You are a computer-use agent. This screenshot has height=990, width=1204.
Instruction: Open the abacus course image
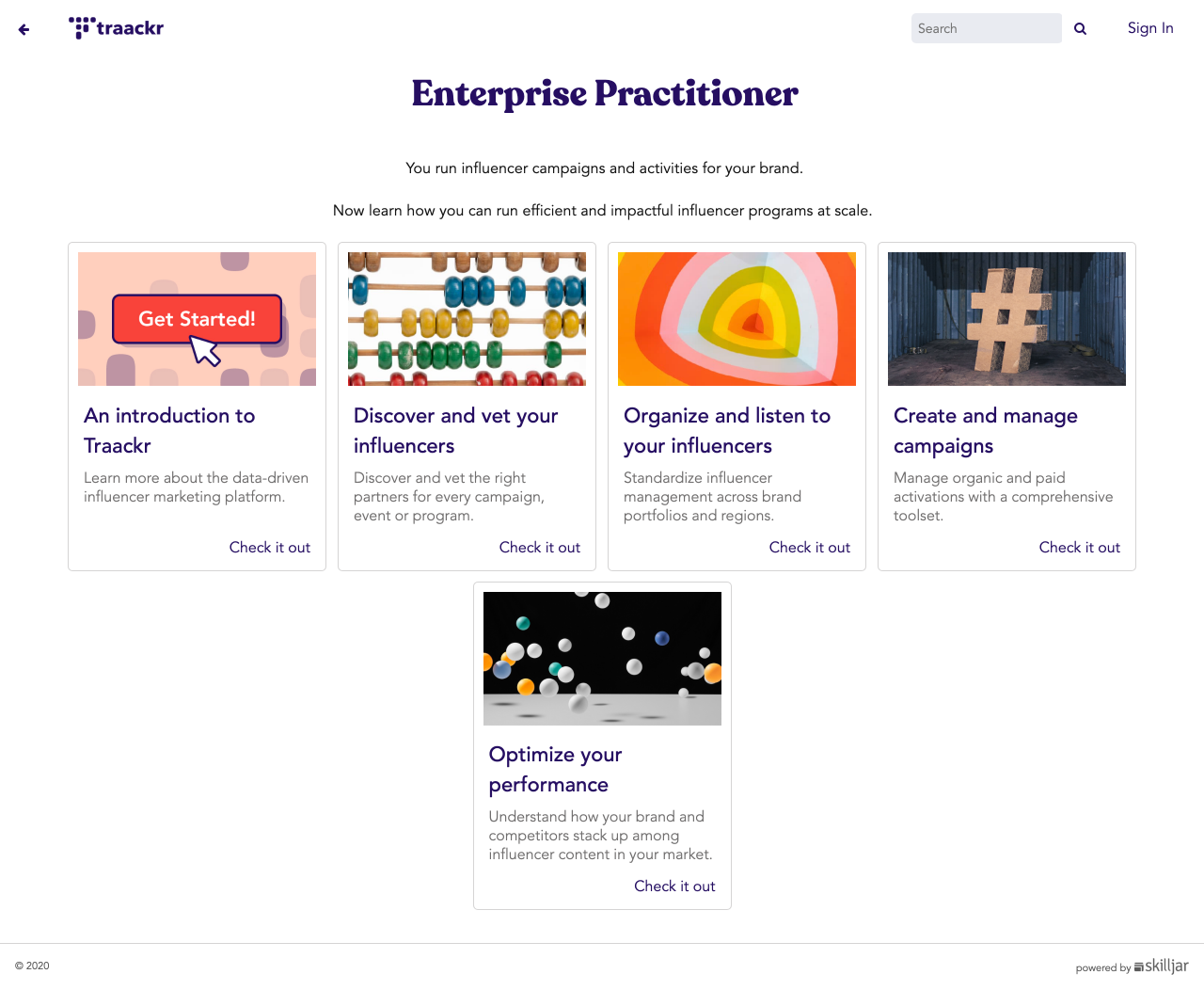tap(467, 319)
